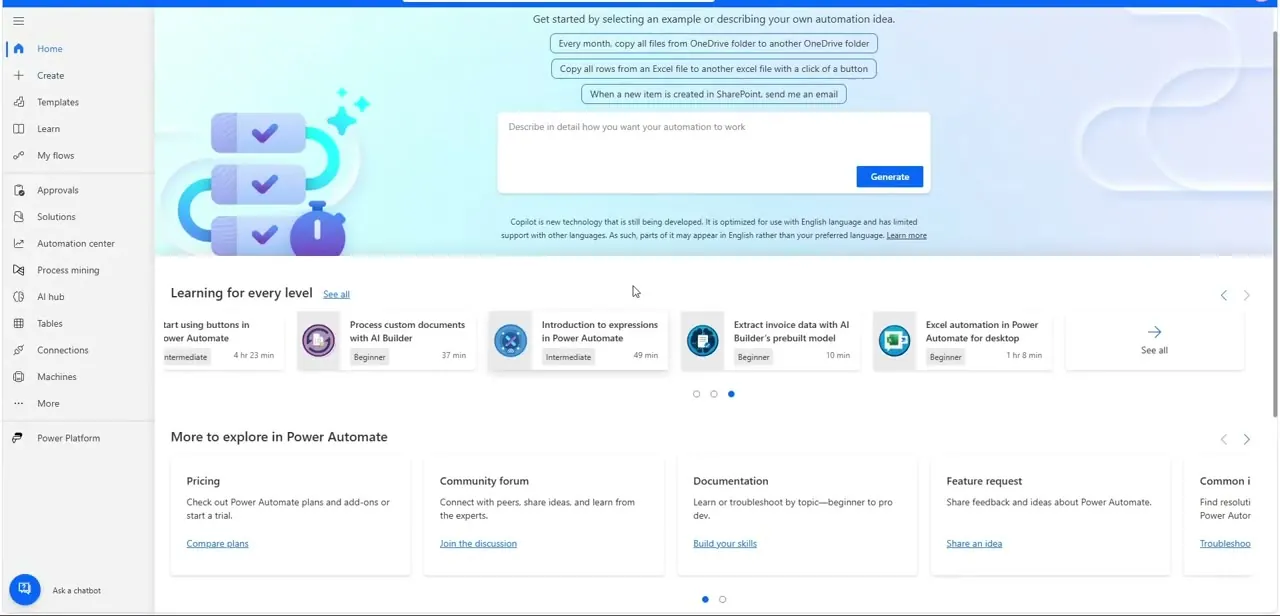
Task: Click the More ellipsis icon
Action: point(18,404)
